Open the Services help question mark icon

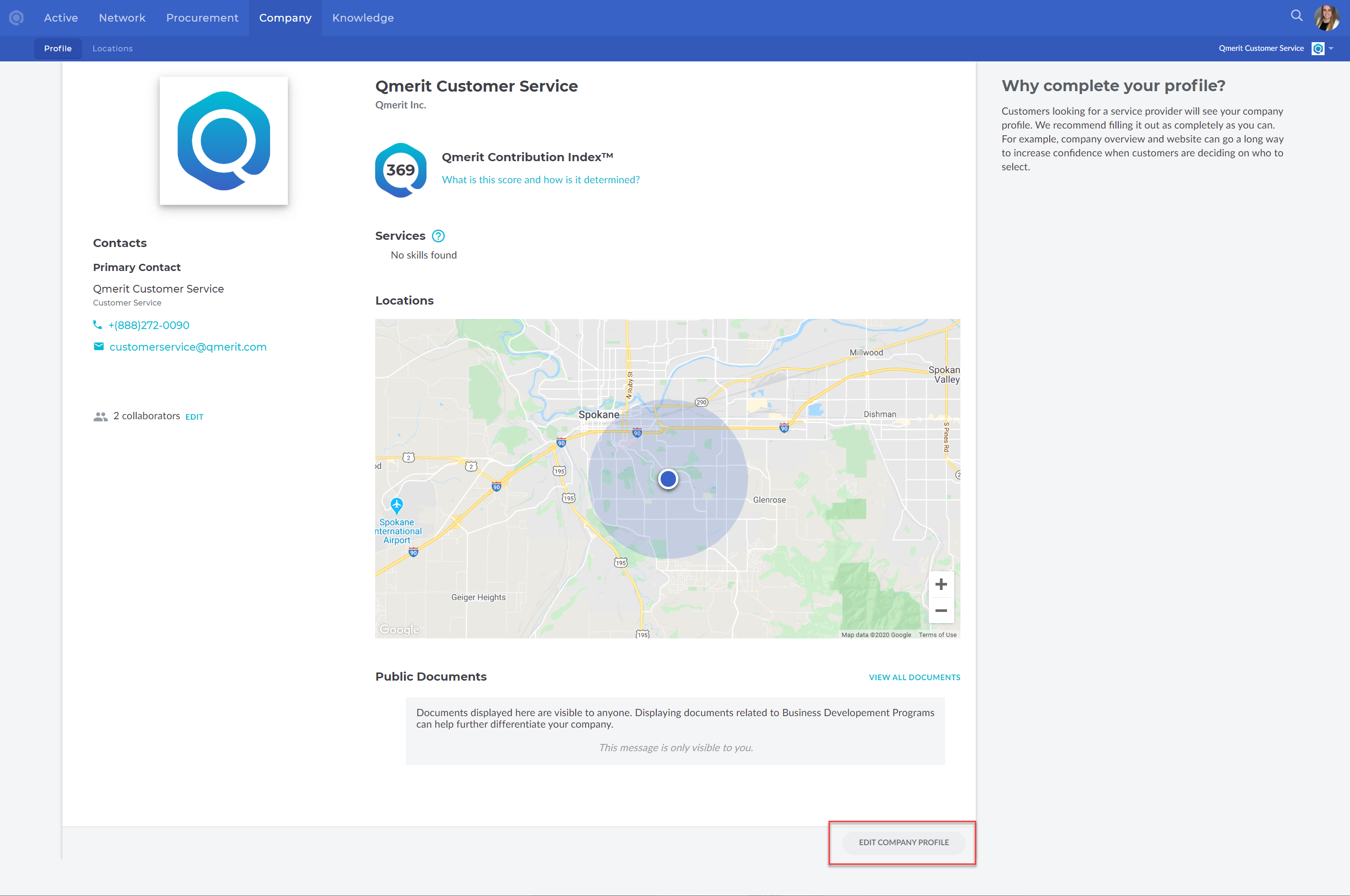pyautogui.click(x=438, y=236)
